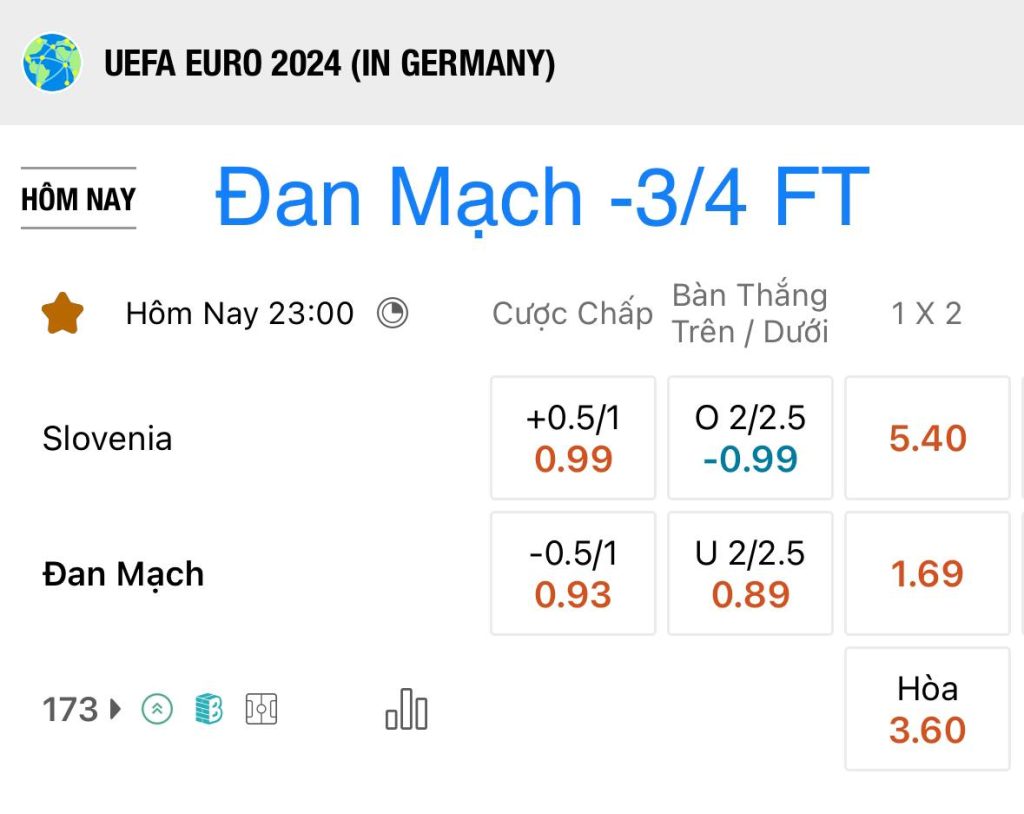Bet on Slovenia to win at 5.40
This screenshot has width=1024, height=814.
coord(927,438)
